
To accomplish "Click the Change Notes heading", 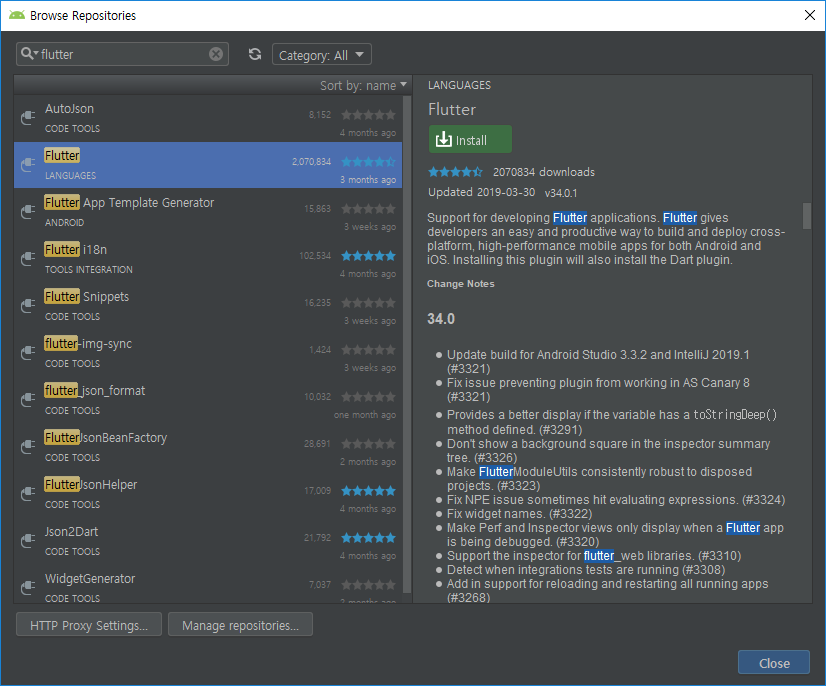I will (x=460, y=283).
